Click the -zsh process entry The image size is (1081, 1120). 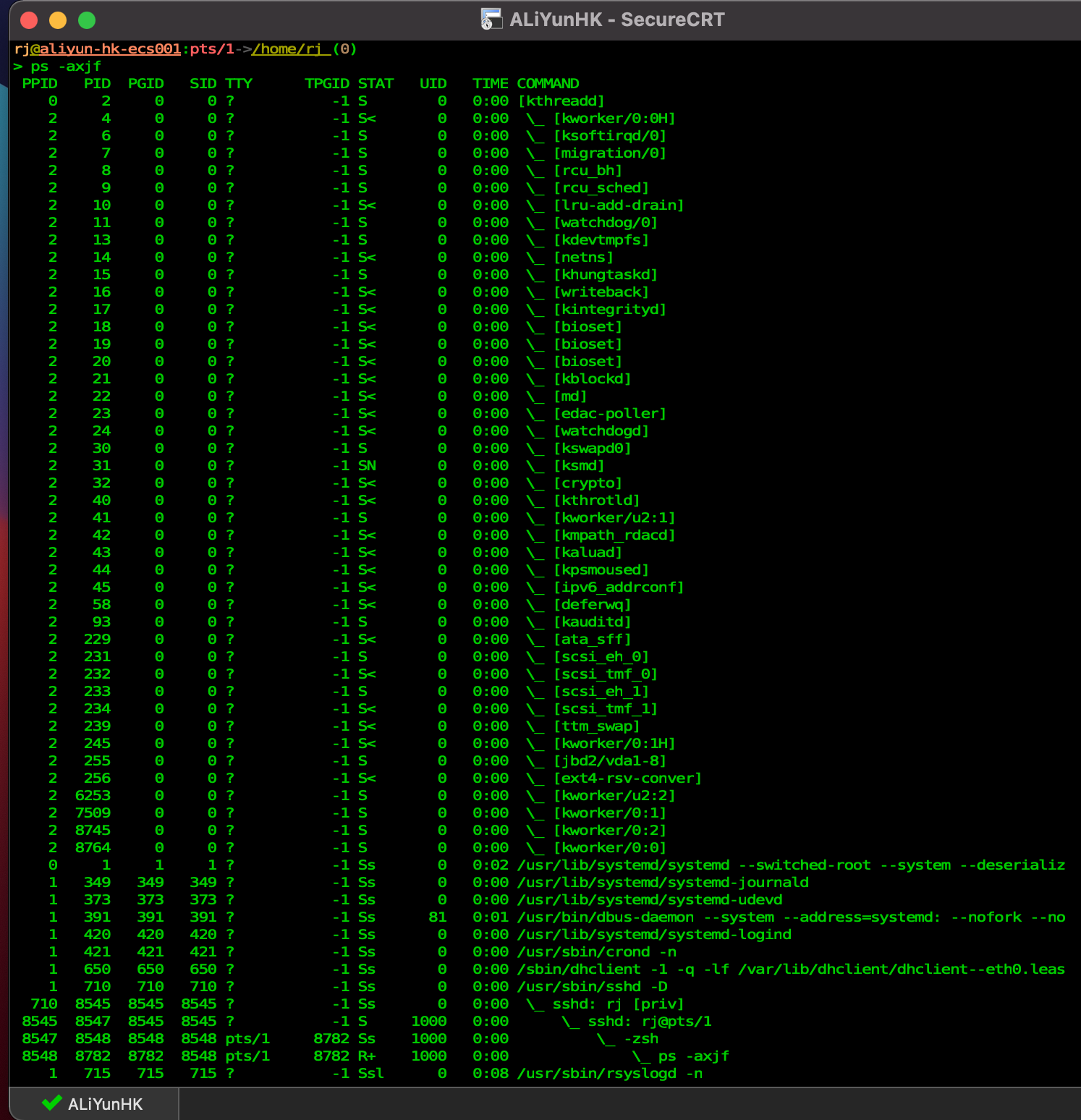[x=641, y=1039]
